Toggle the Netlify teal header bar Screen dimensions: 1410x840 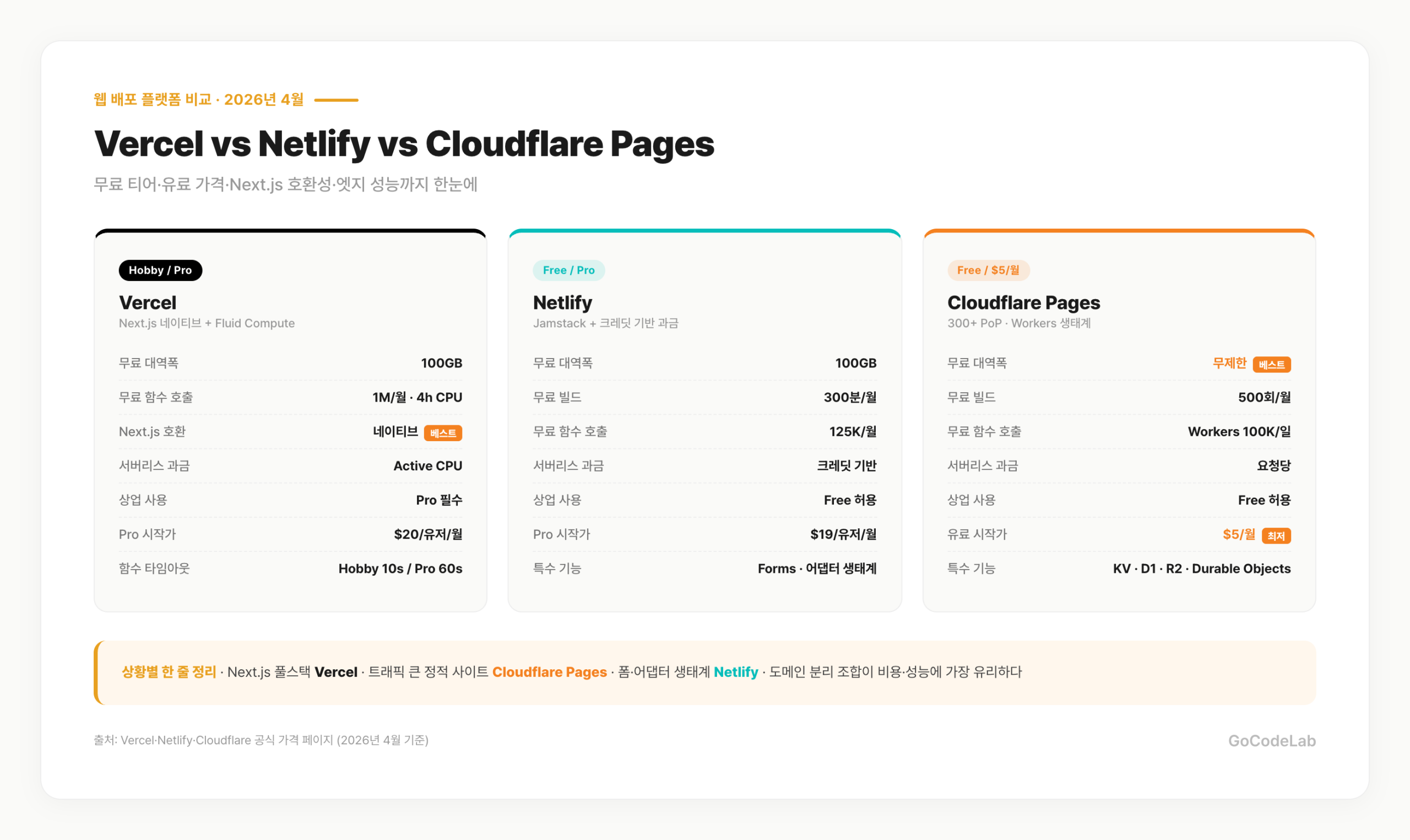tap(704, 231)
